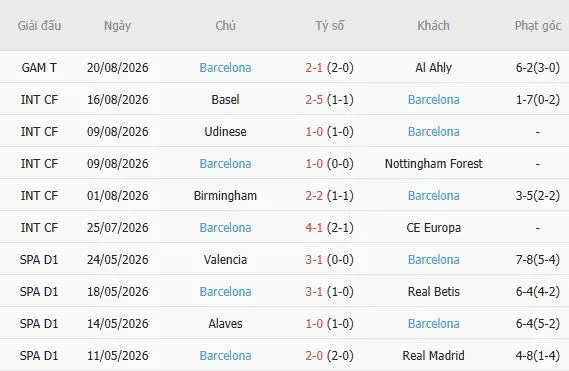Select the Tỷ số column header

[329, 26]
